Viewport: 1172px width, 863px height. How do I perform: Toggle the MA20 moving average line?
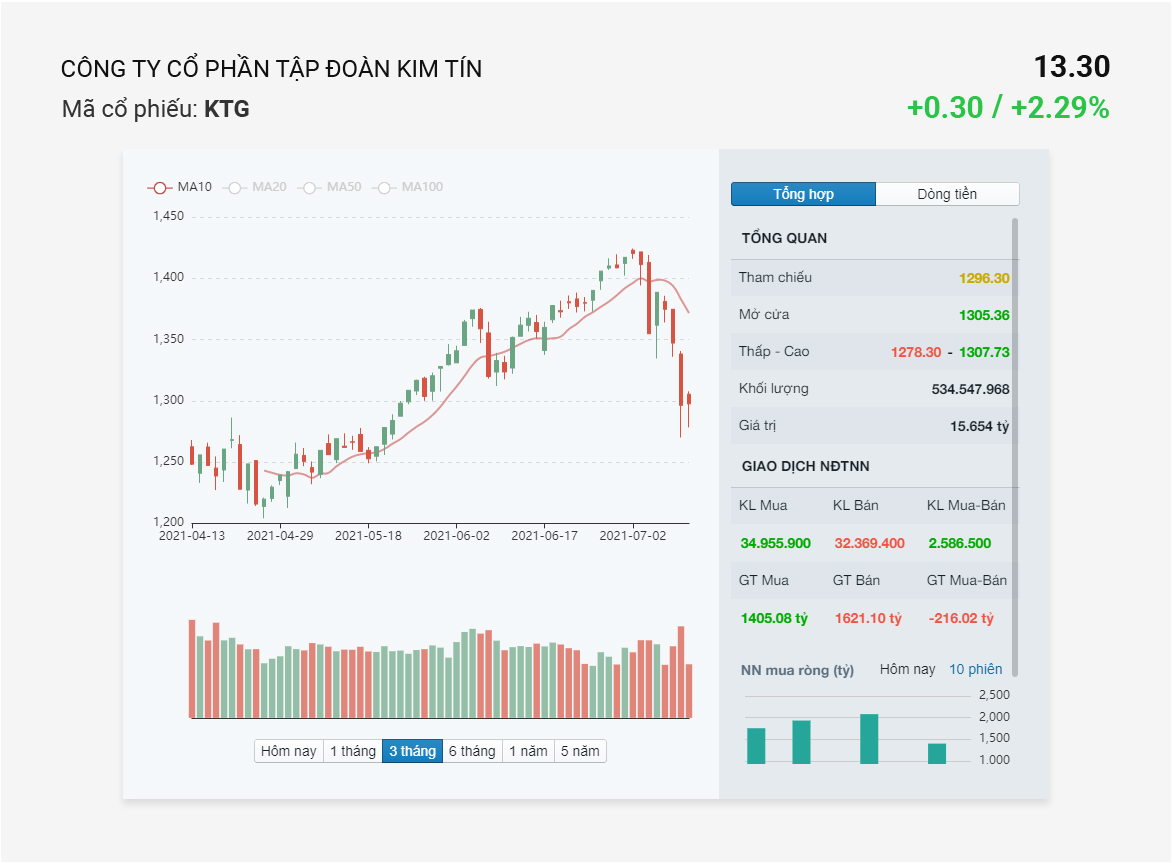point(255,187)
